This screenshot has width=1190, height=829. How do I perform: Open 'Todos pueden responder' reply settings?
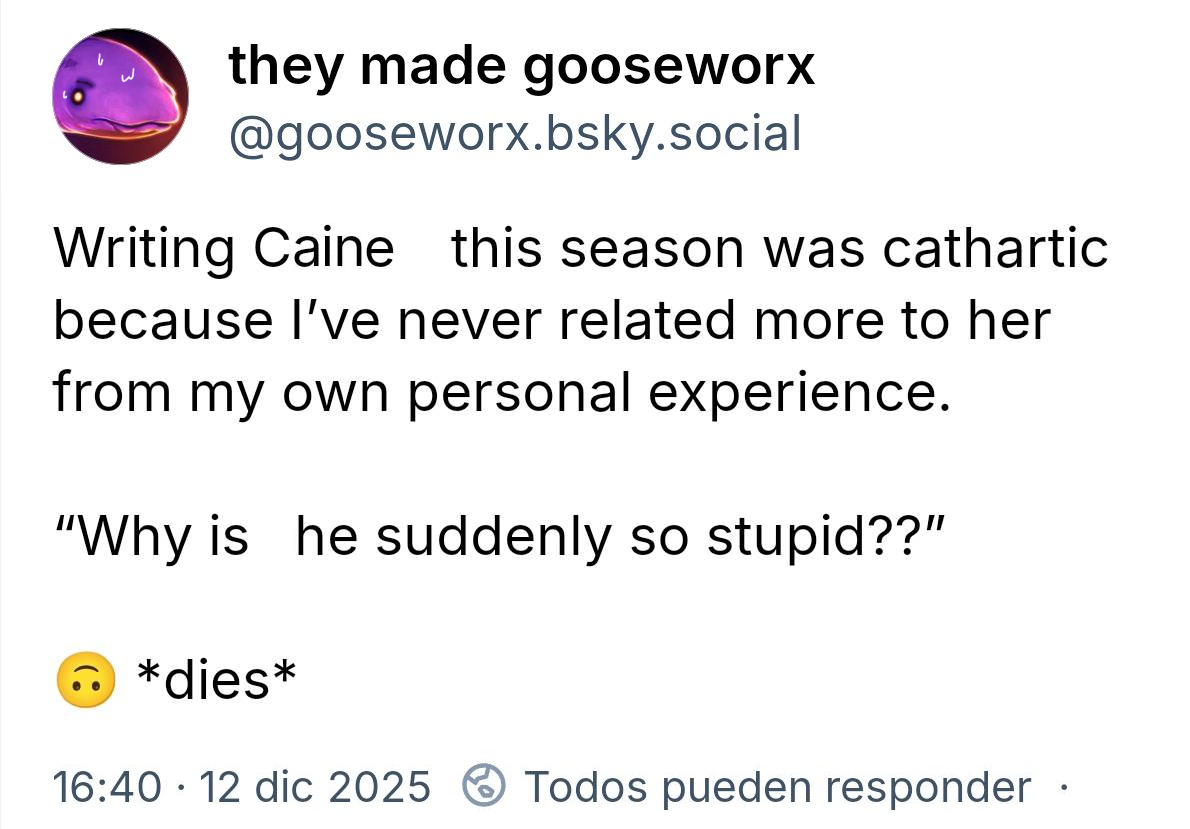[777, 787]
